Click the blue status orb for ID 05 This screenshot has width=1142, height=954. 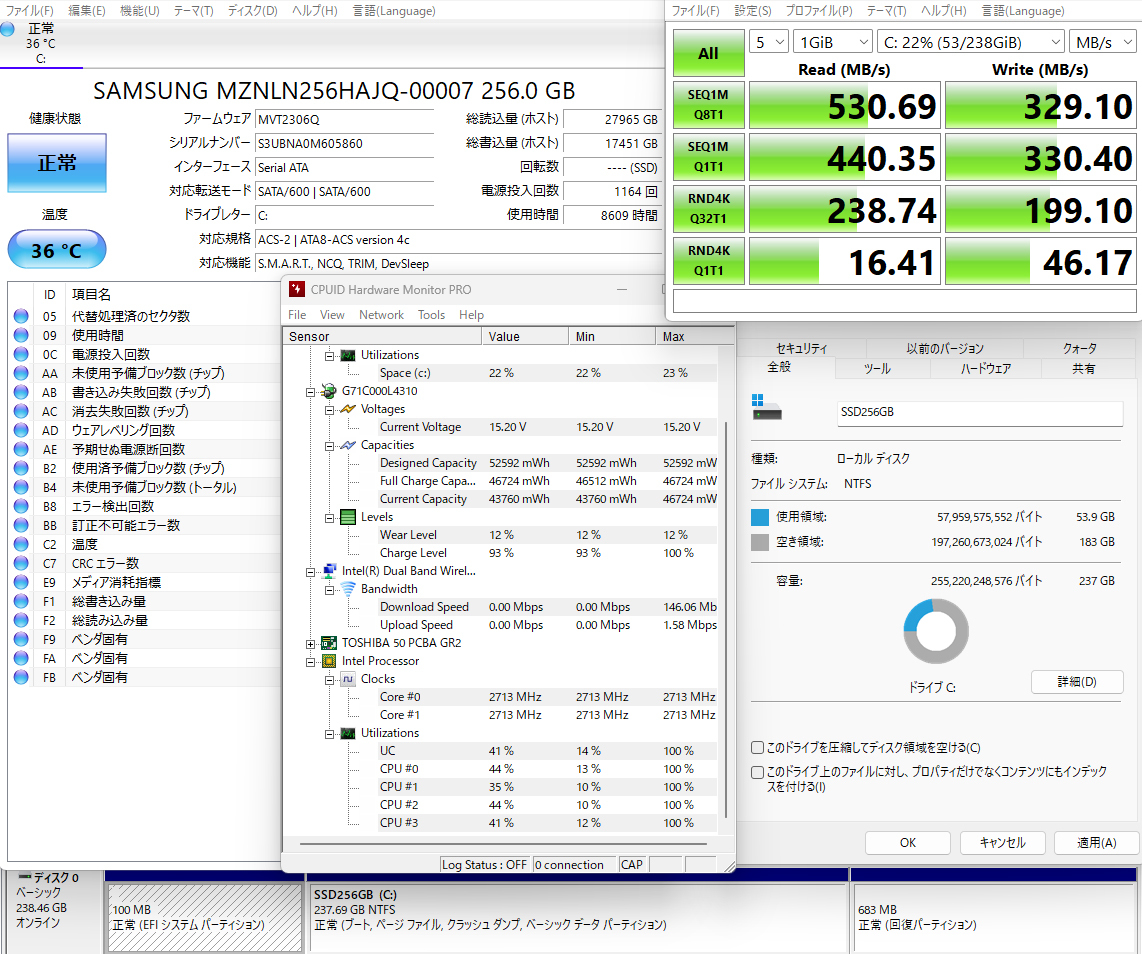click(21, 316)
